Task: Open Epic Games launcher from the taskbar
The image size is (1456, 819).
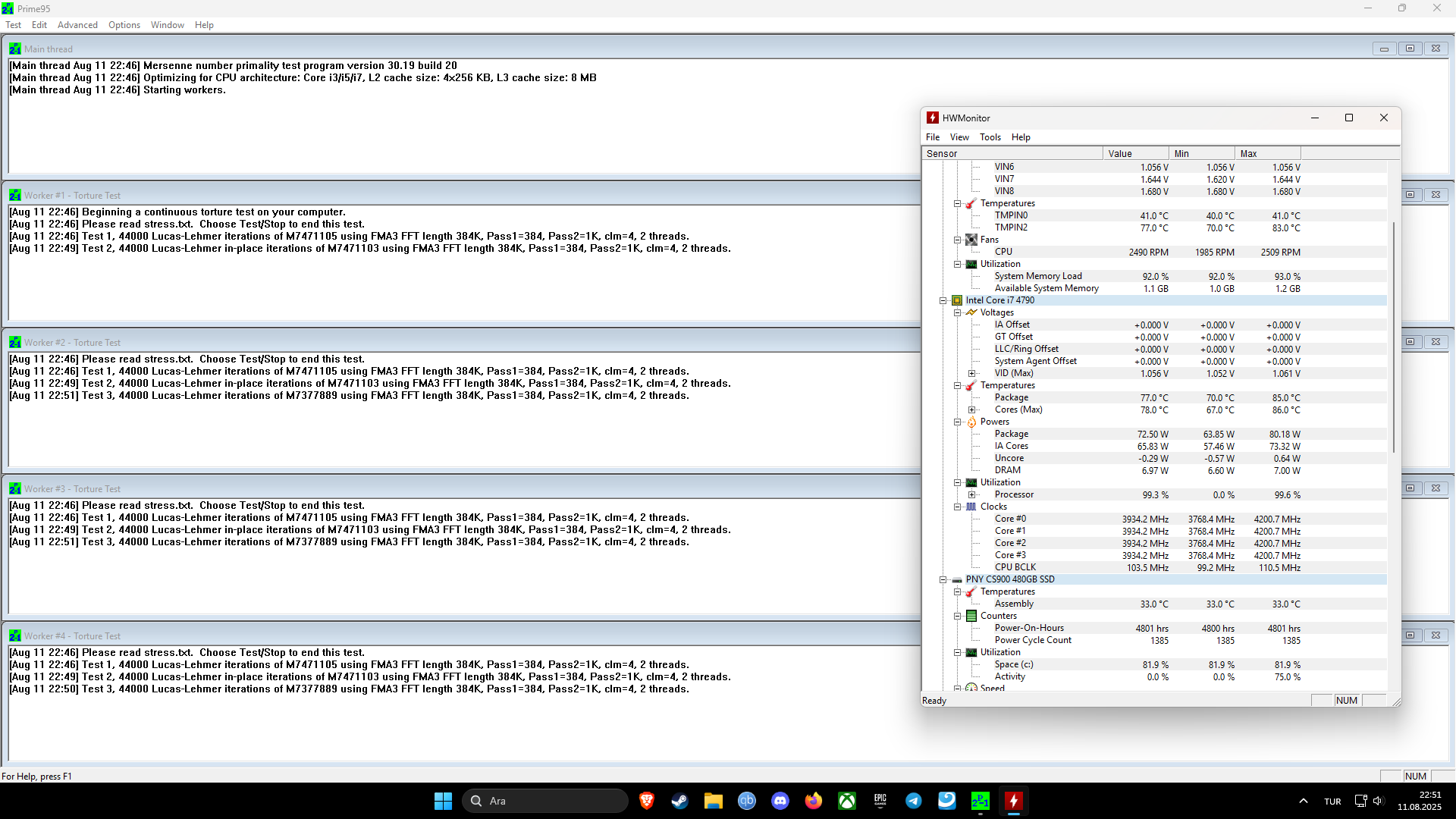Action: [880, 801]
